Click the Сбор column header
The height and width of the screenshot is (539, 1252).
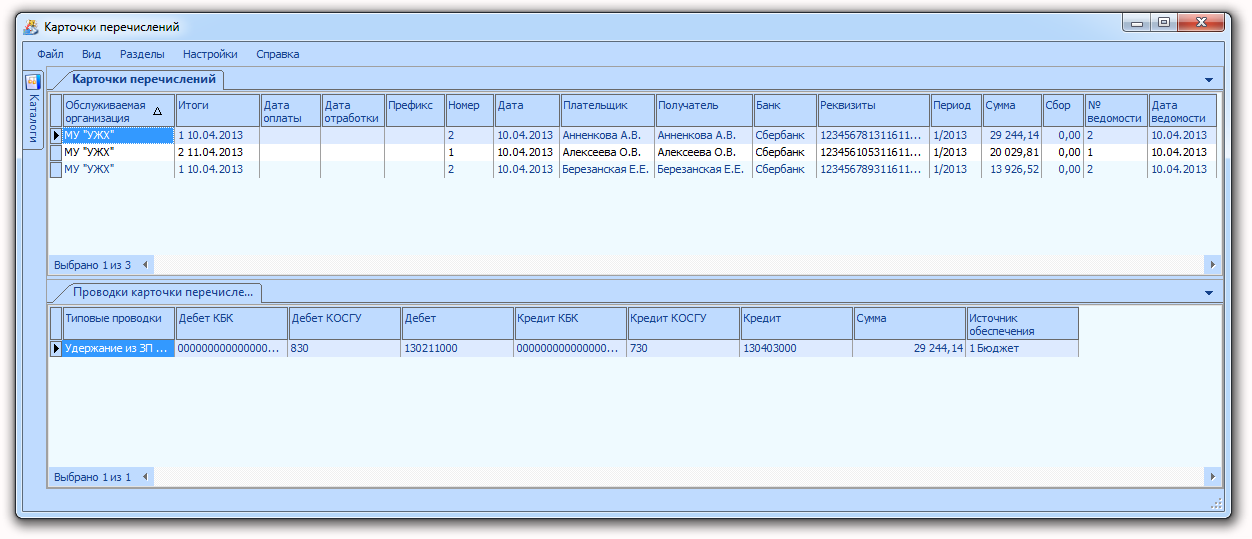pyautogui.click(x=1063, y=111)
